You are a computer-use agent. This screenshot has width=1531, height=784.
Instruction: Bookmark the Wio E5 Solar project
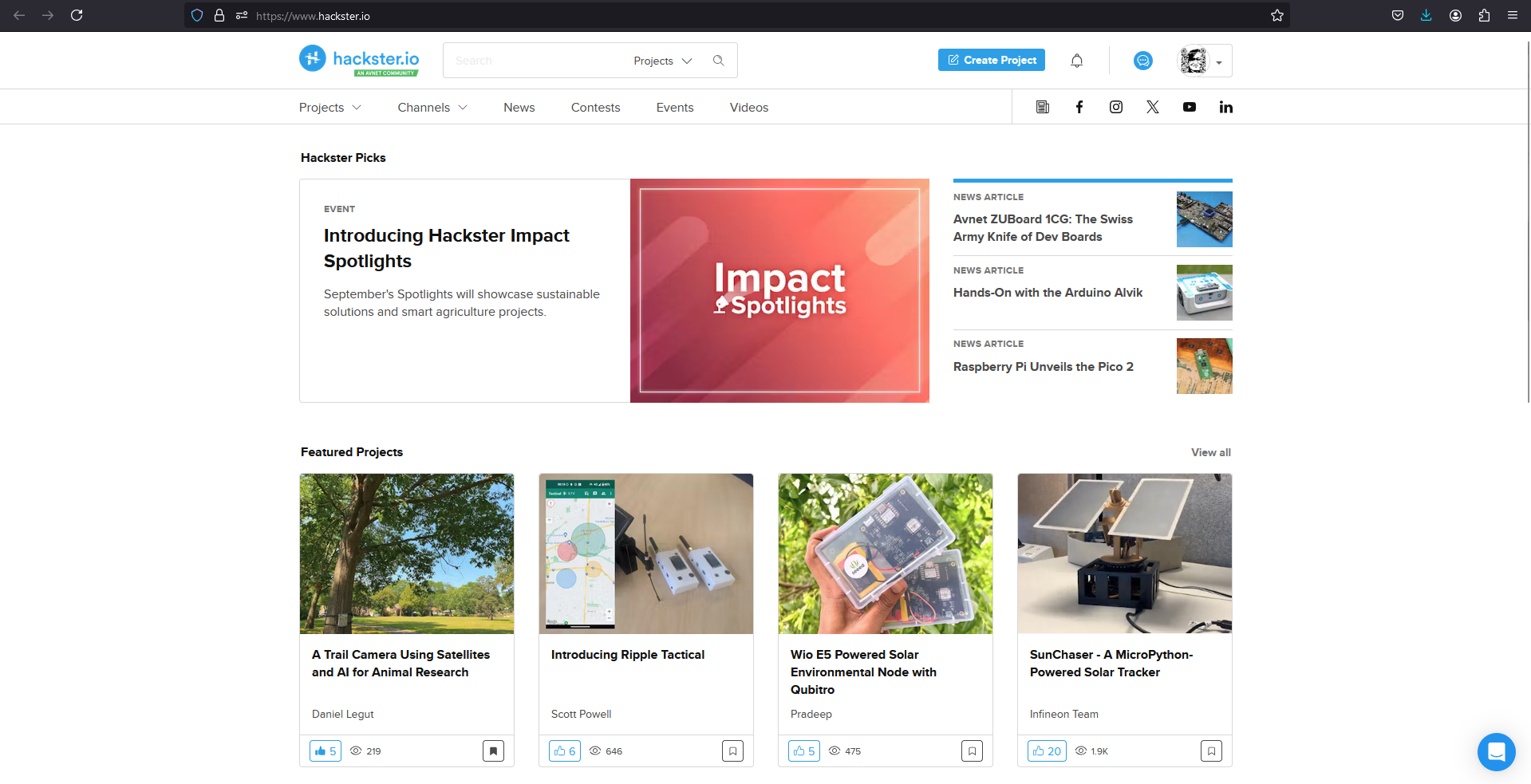tap(972, 751)
